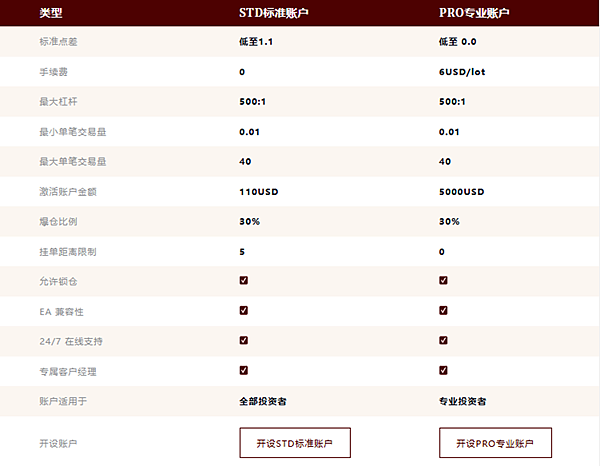600x466 pixels.
Task: Click the 挂单距离限制 row label
Action: [68, 252]
